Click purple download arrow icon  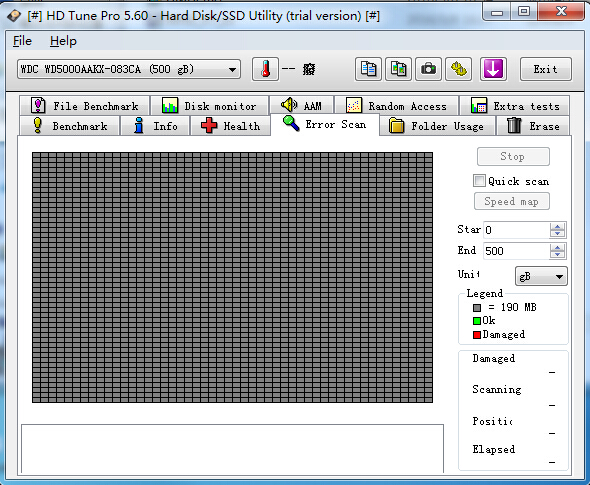point(493,69)
